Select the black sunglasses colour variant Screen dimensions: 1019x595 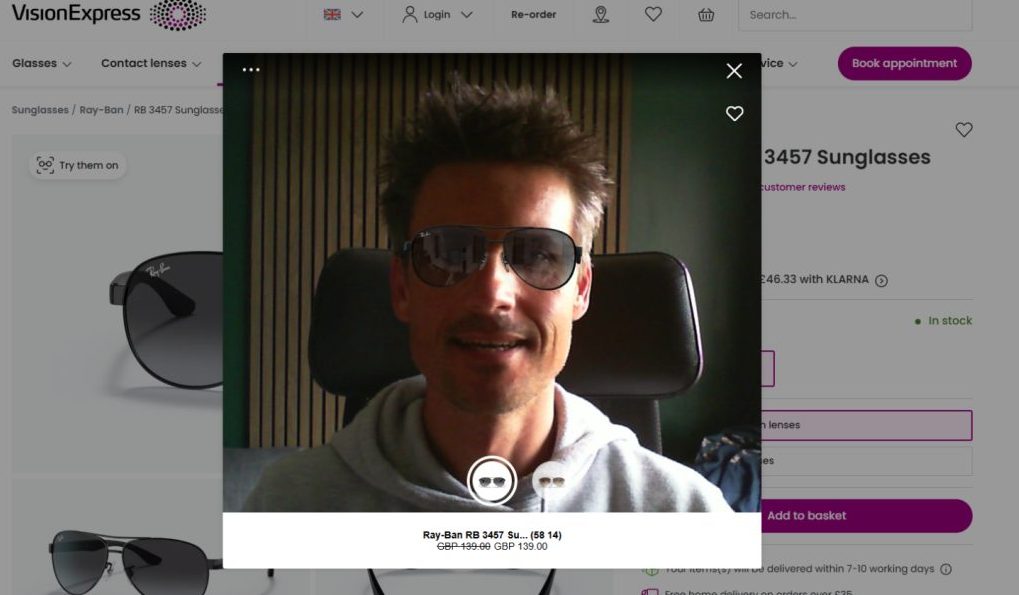(491, 481)
